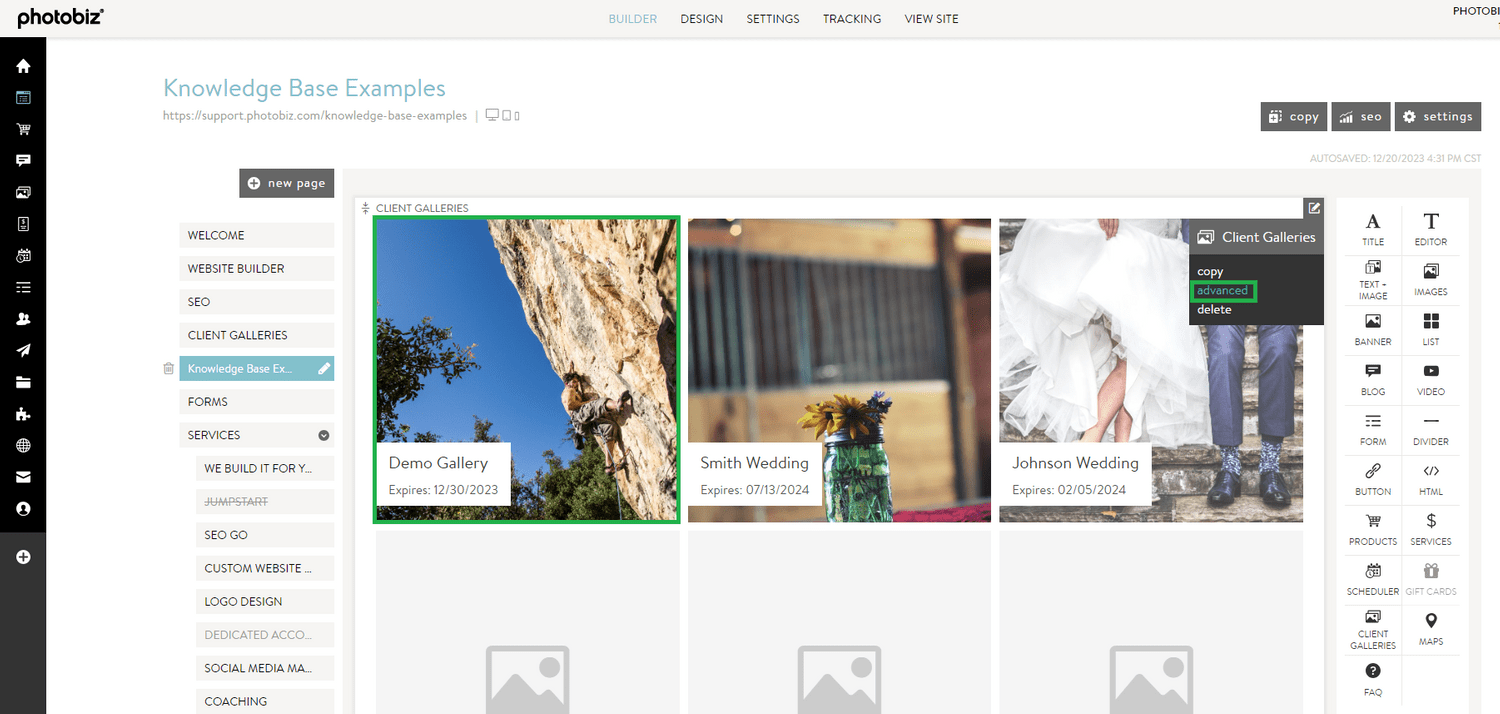Click the "new page" button
This screenshot has width=1500, height=714.
[286, 183]
